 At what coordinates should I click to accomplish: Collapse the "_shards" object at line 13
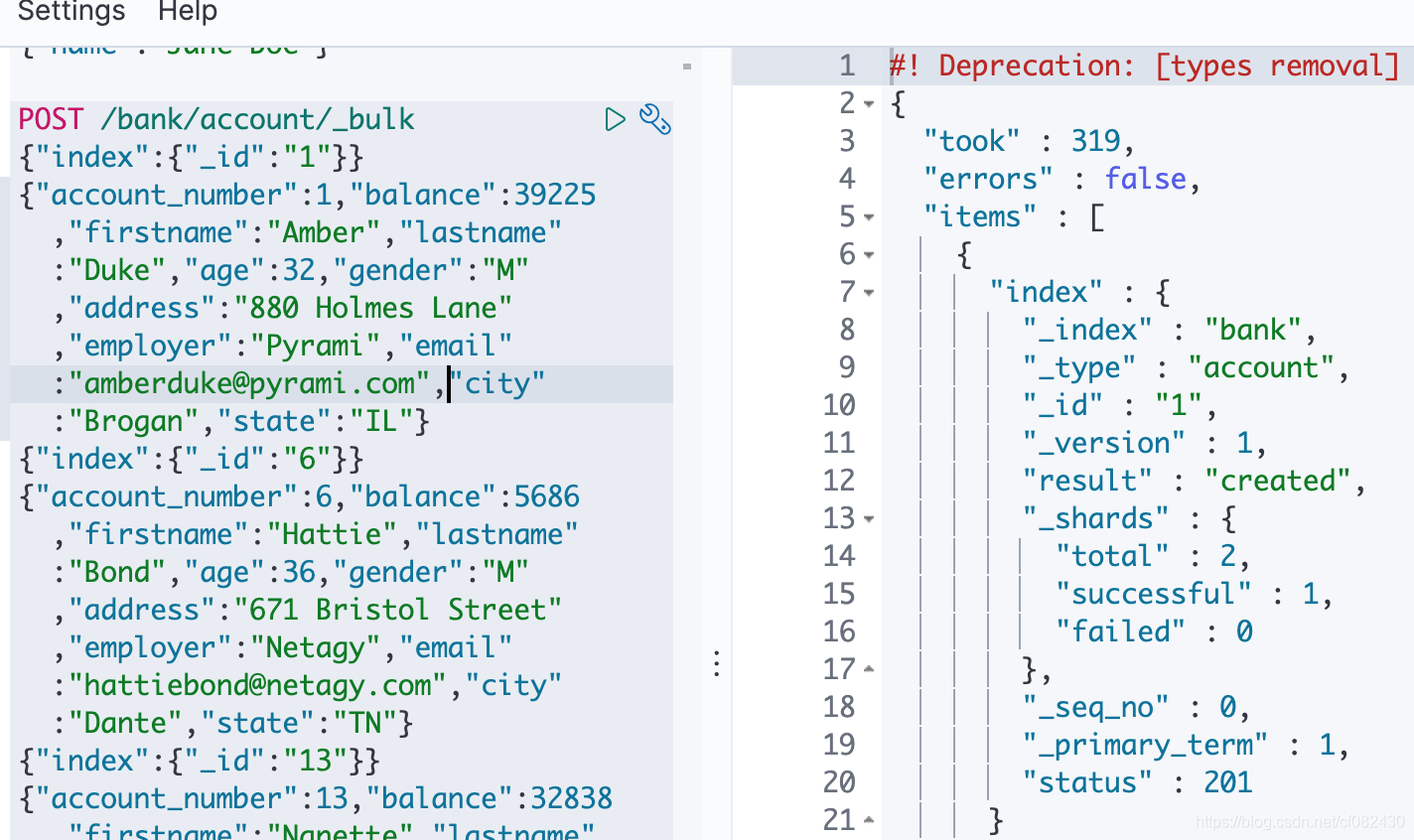click(869, 518)
